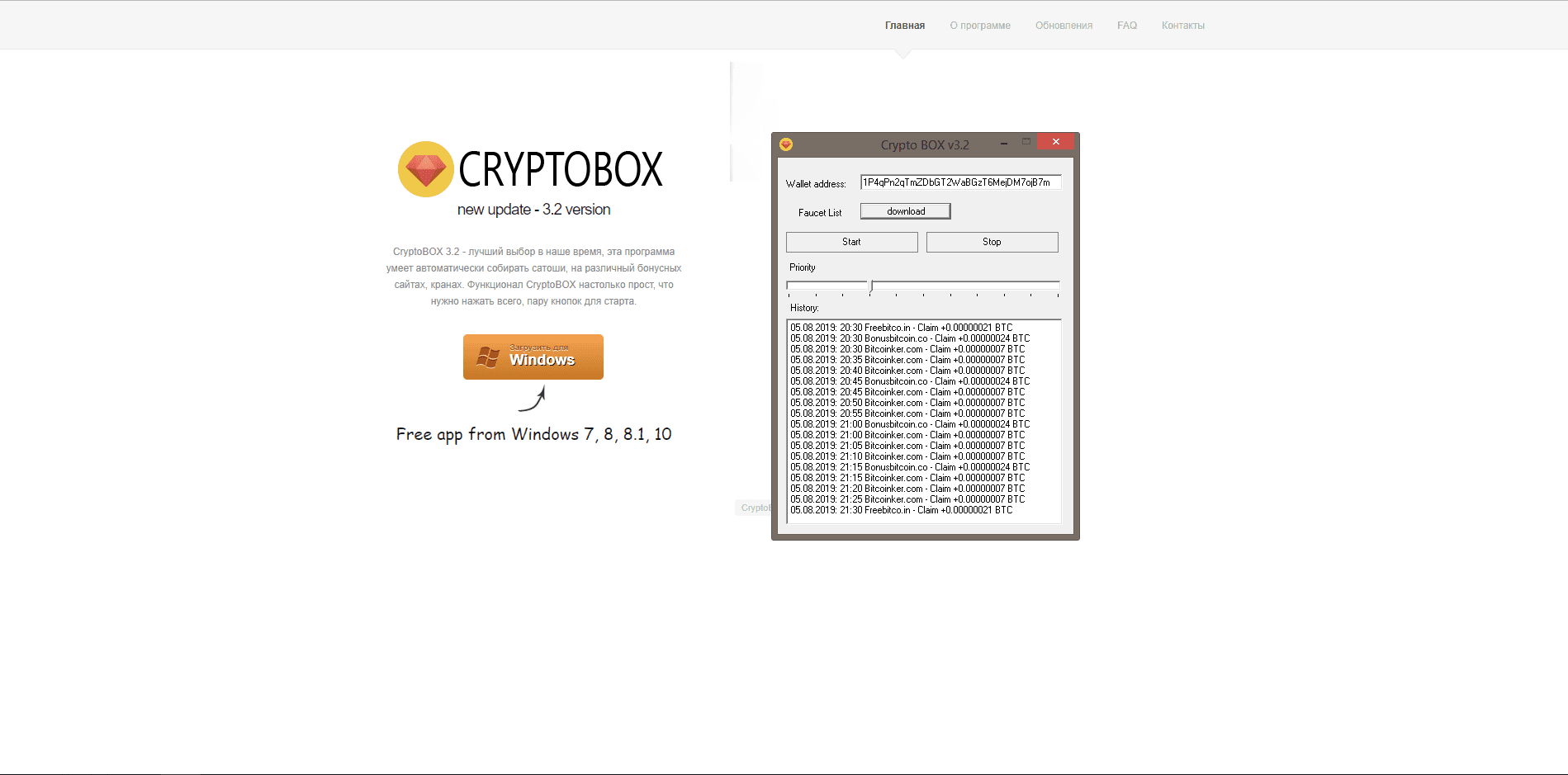Minimize the Crypto BOX v3.2 window

1004,143
